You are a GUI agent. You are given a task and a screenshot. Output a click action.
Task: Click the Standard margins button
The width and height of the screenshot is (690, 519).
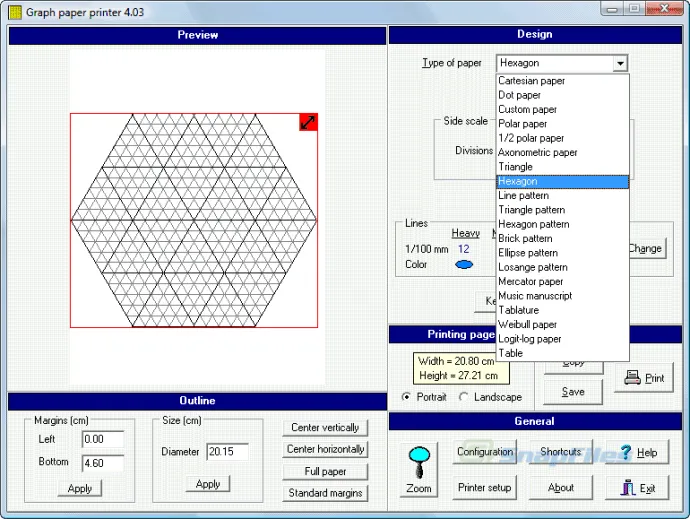pos(325,493)
